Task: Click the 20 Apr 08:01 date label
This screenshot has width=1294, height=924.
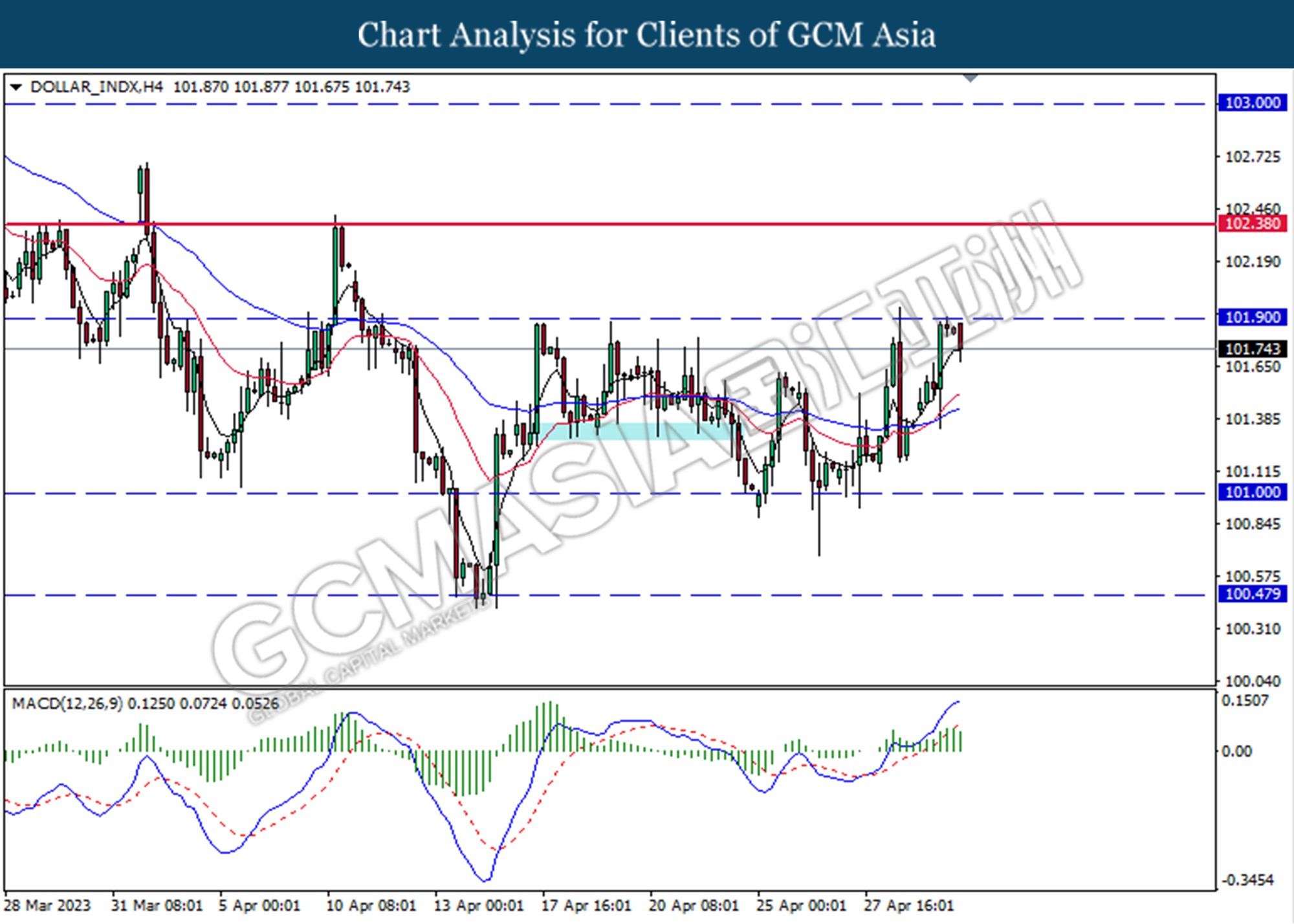Action: (x=694, y=905)
